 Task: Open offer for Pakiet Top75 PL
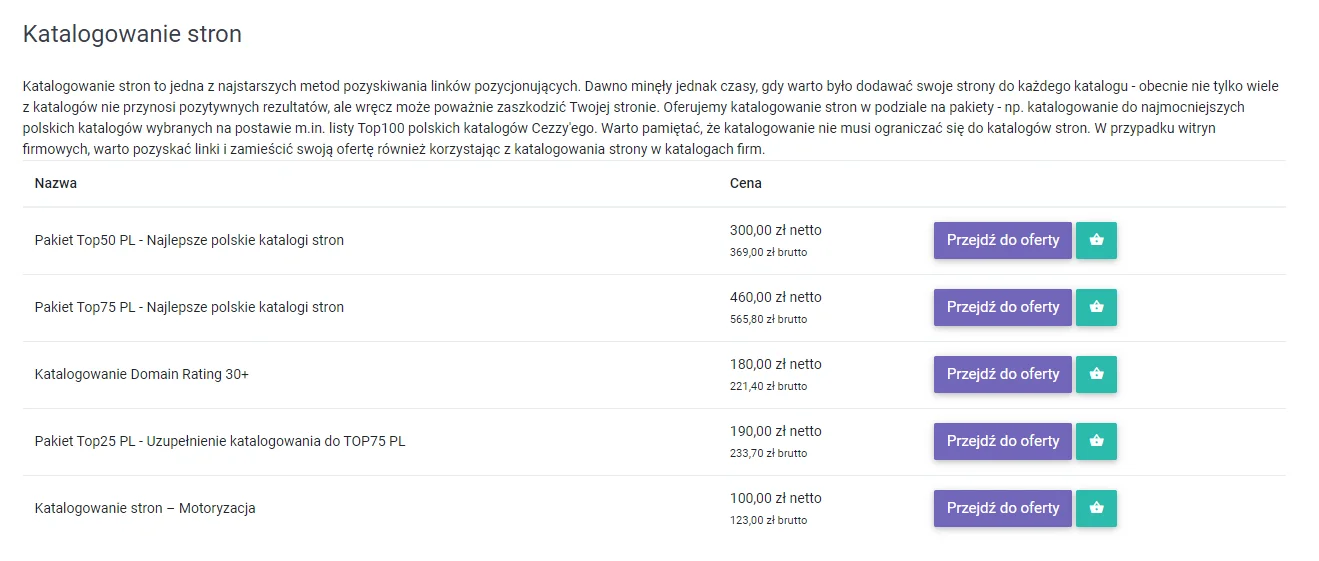tap(1002, 307)
